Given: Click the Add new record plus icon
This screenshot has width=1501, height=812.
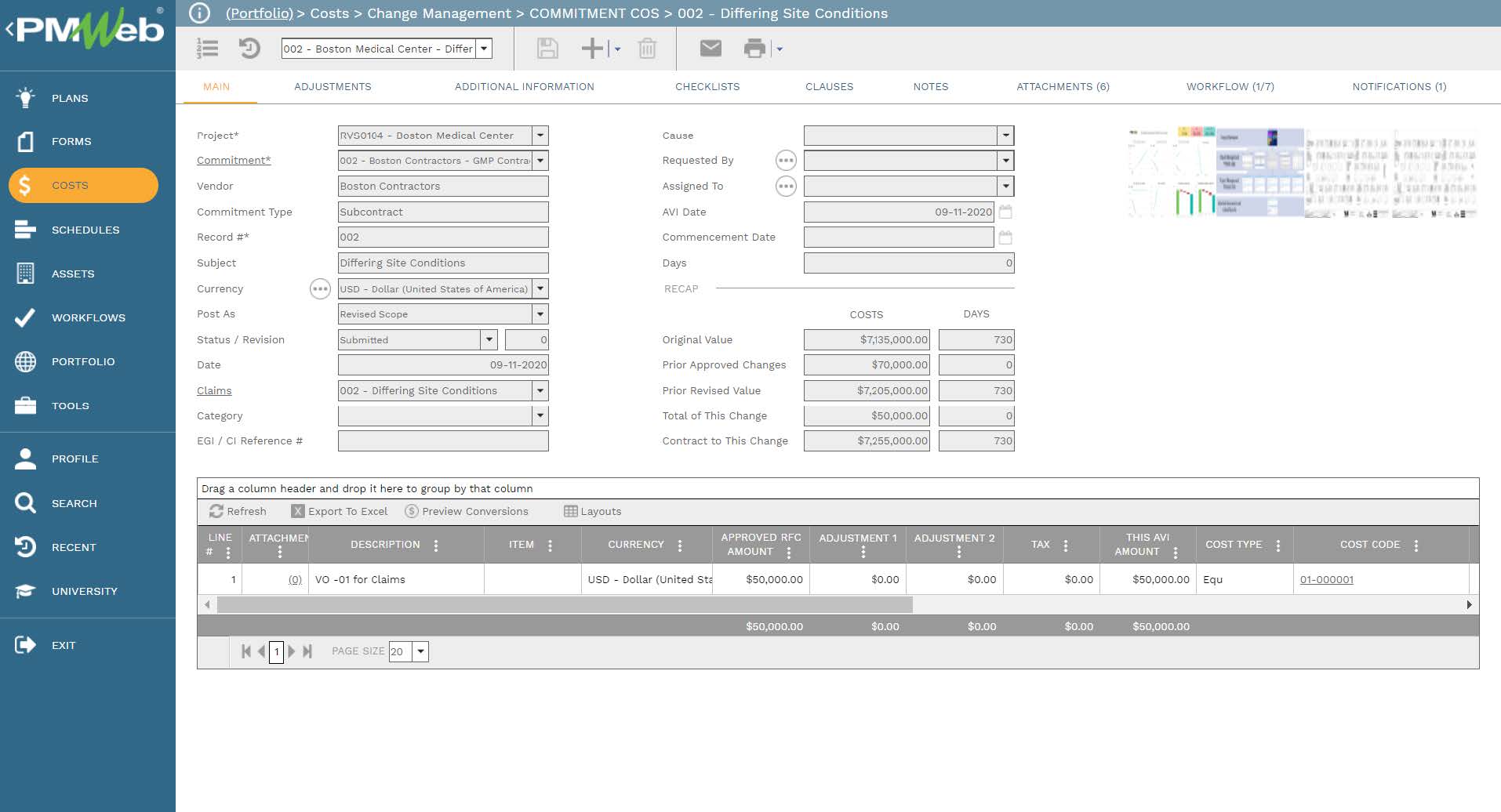Looking at the screenshot, I should (x=592, y=49).
